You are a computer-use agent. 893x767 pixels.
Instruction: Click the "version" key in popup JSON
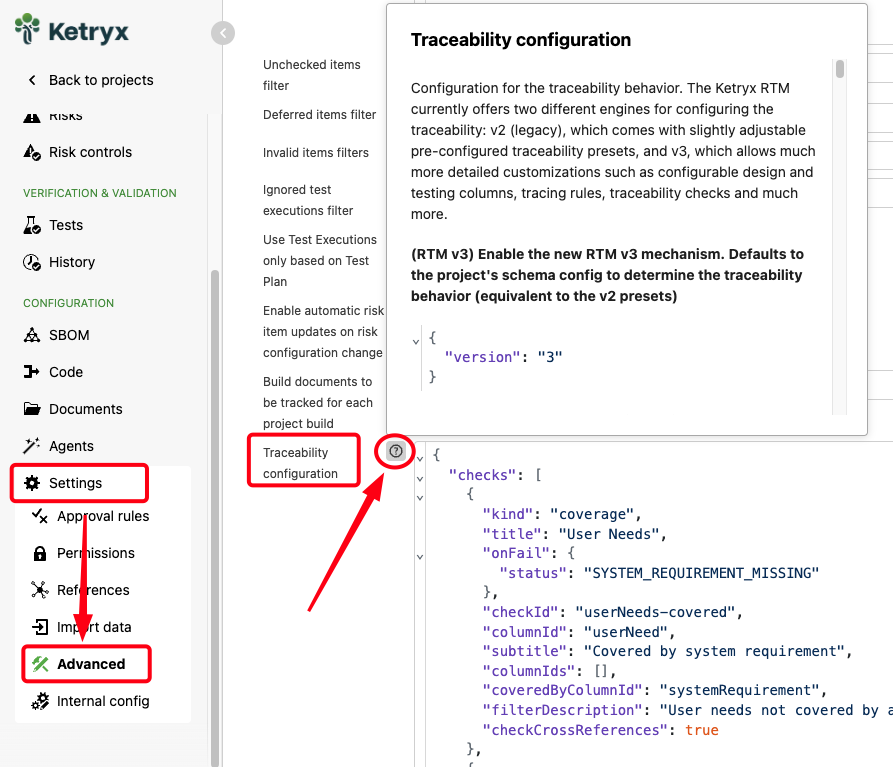(x=482, y=357)
